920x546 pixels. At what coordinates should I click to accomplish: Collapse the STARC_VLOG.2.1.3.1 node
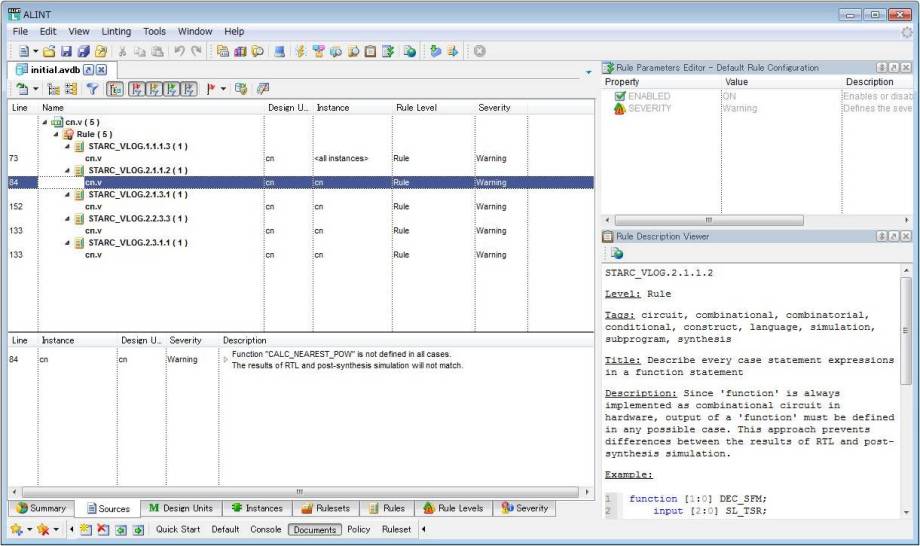pos(67,195)
